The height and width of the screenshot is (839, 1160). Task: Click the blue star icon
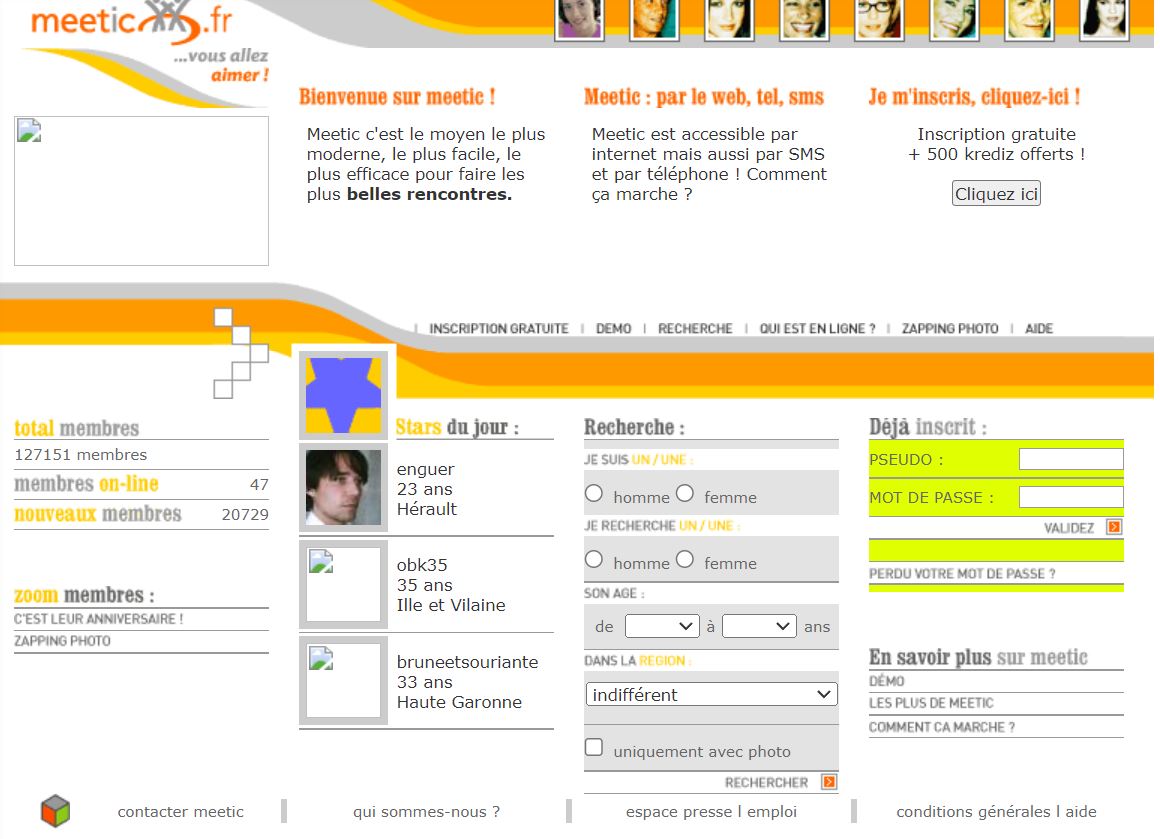click(x=343, y=395)
